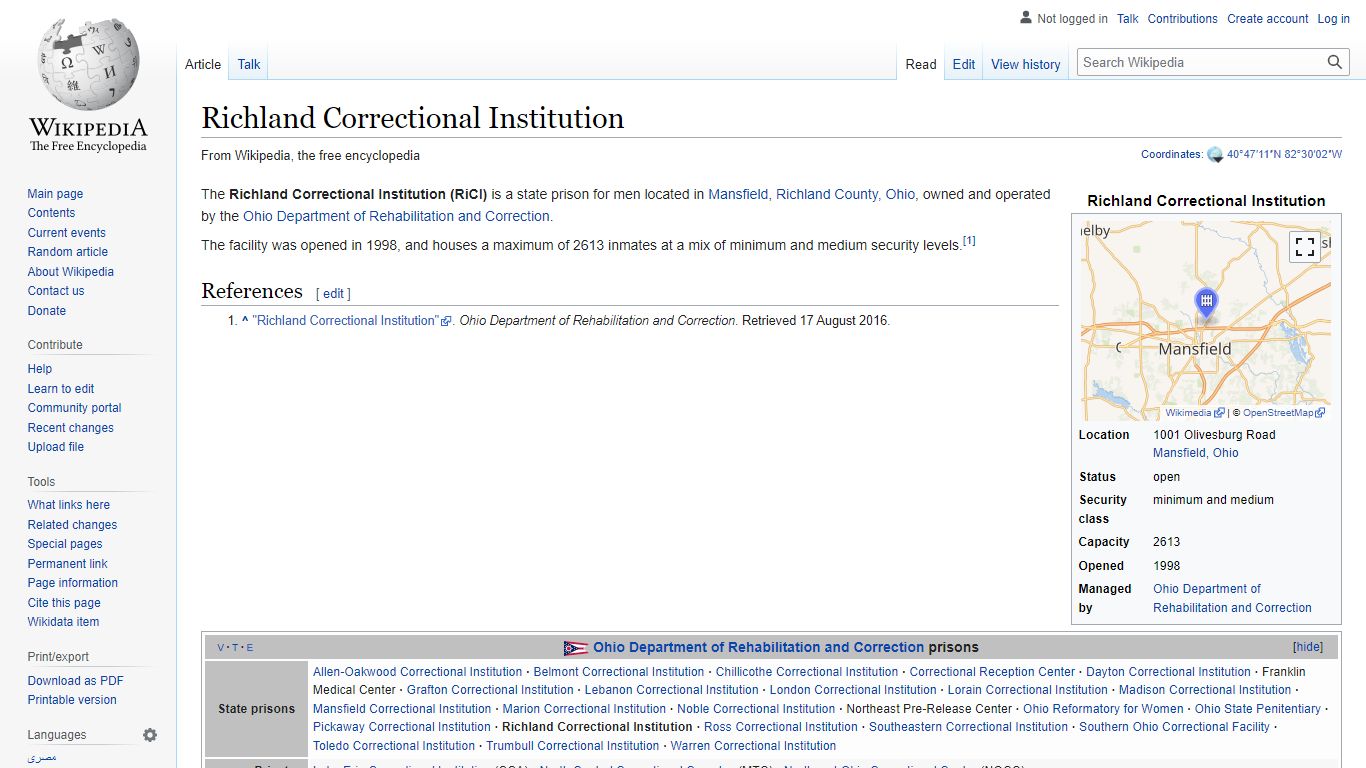Viewport: 1366px width, 768px height.
Task: Open the Create account link
Action: [1268, 19]
